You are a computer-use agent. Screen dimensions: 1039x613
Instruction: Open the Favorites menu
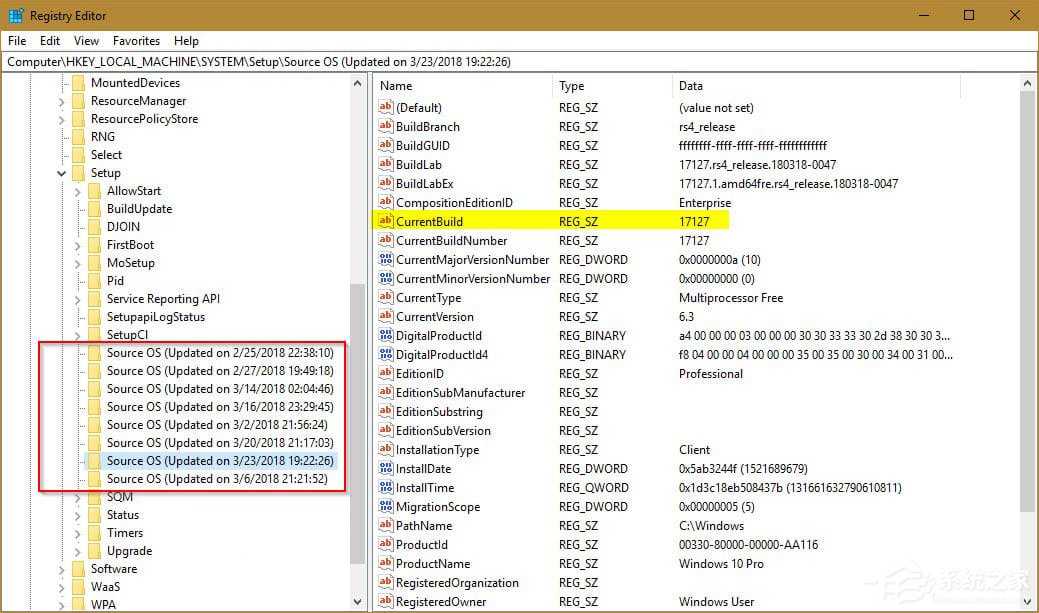(x=136, y=41)
